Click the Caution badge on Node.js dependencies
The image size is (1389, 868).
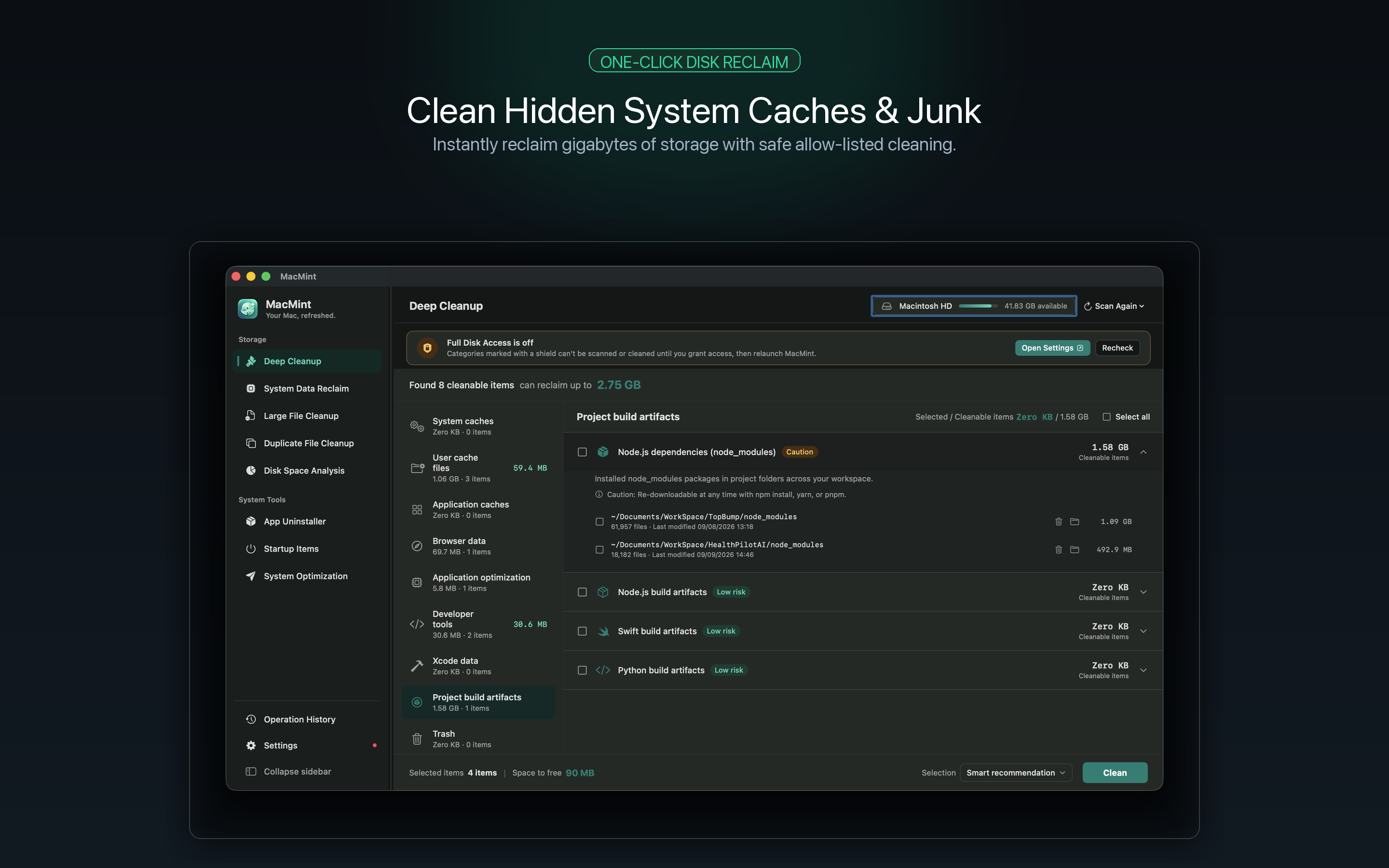[800, 452]
